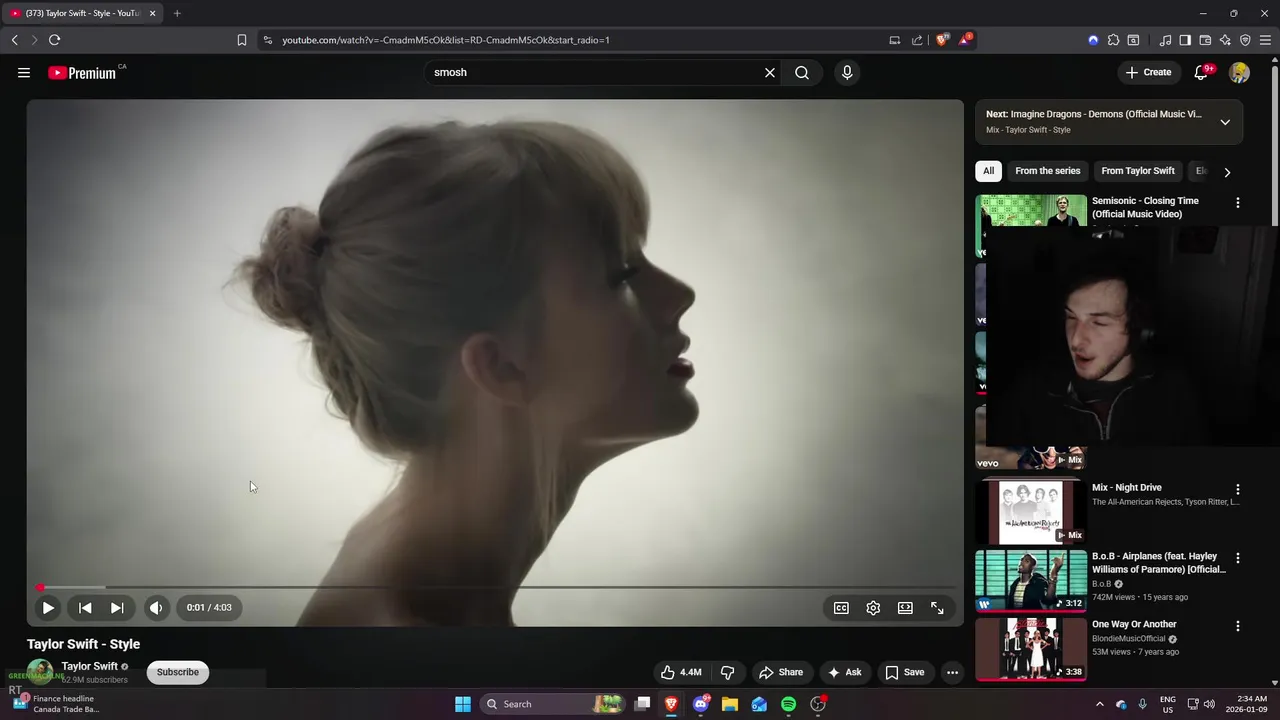Open the Taylor Swift channel name link
The height and width of the screenshot is (720, 1280).
[90, 666]
